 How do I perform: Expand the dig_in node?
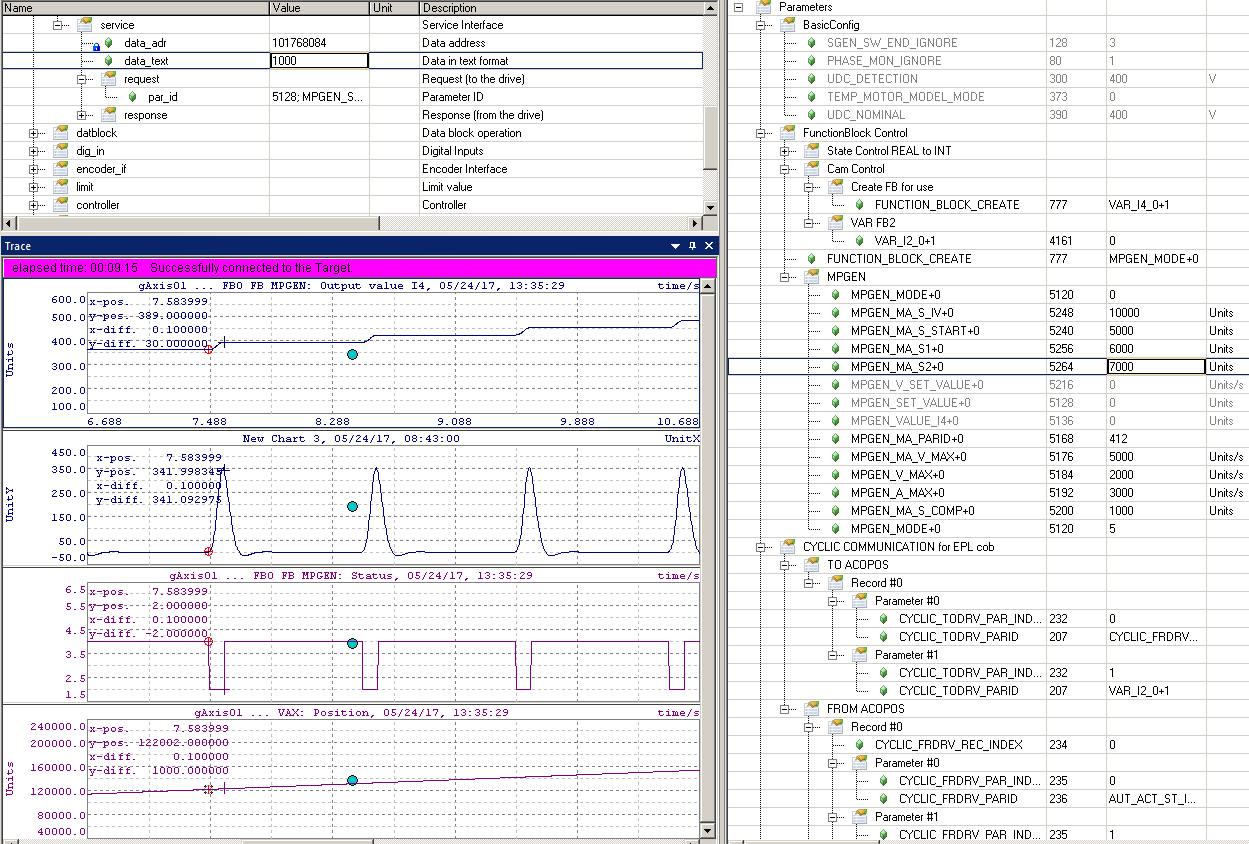pyautogui.click(x=34, y=151)
